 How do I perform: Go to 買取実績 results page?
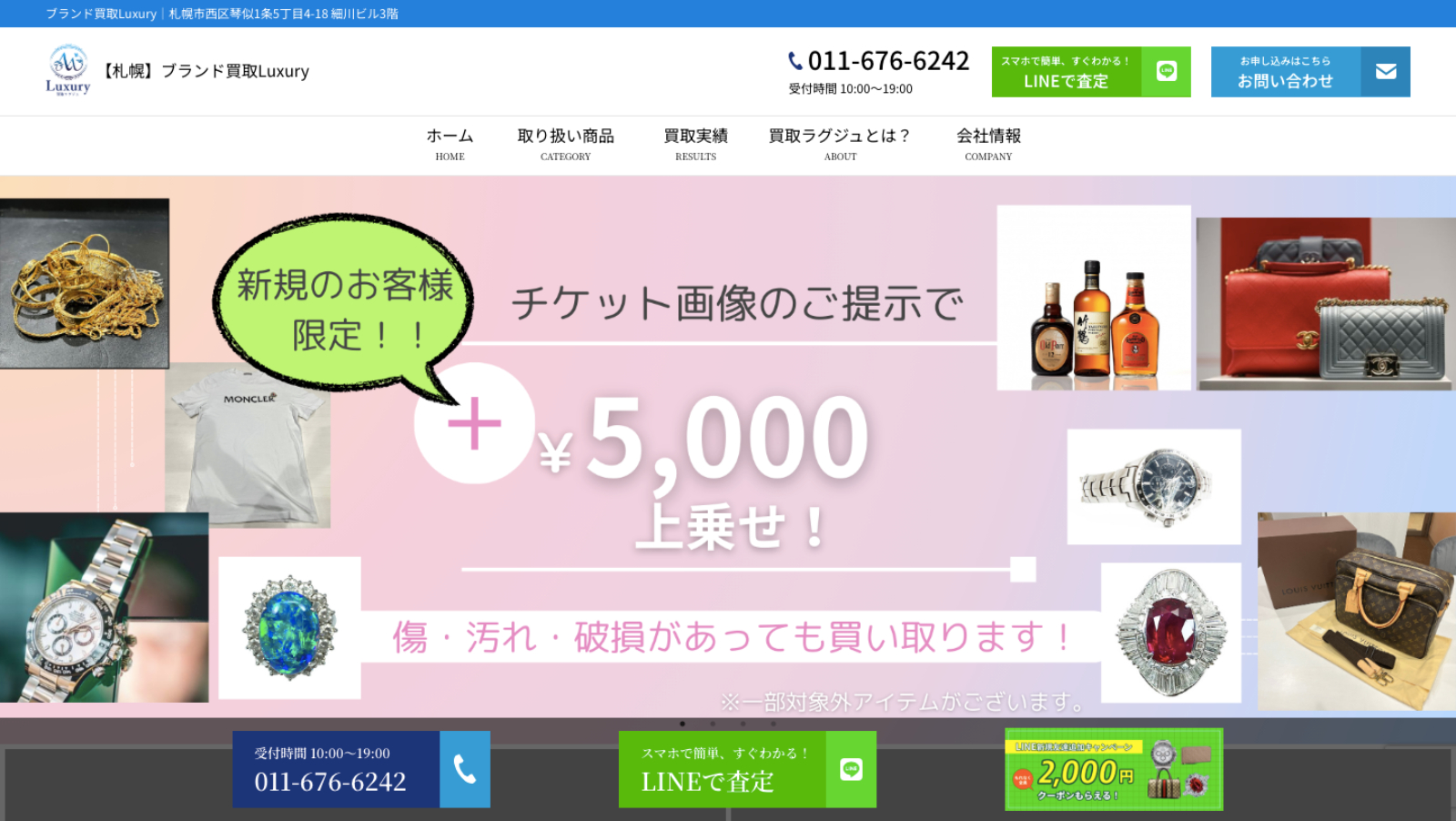pos(695,144)
